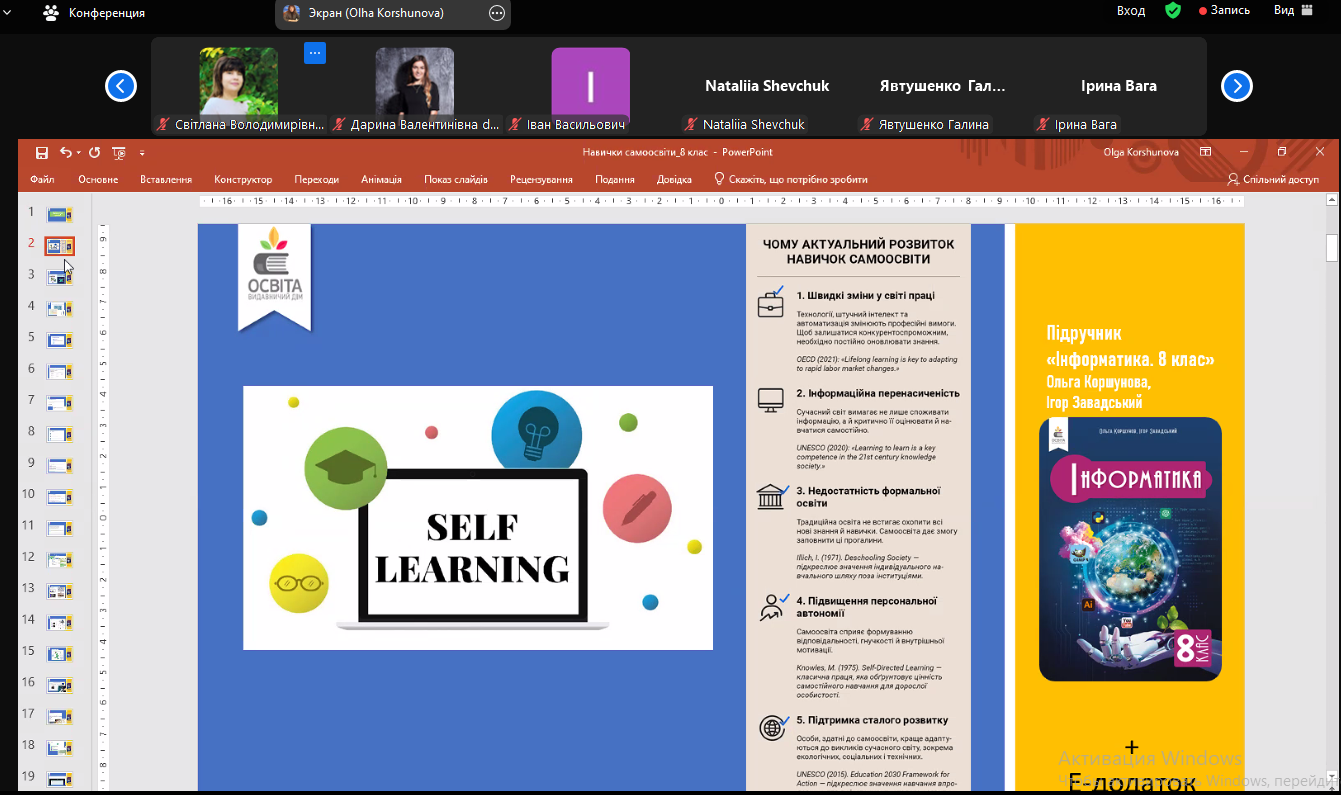Show next participants with right arrow
The width and height of the screenshot is (1341, 795).
(x=1237, y=87)
